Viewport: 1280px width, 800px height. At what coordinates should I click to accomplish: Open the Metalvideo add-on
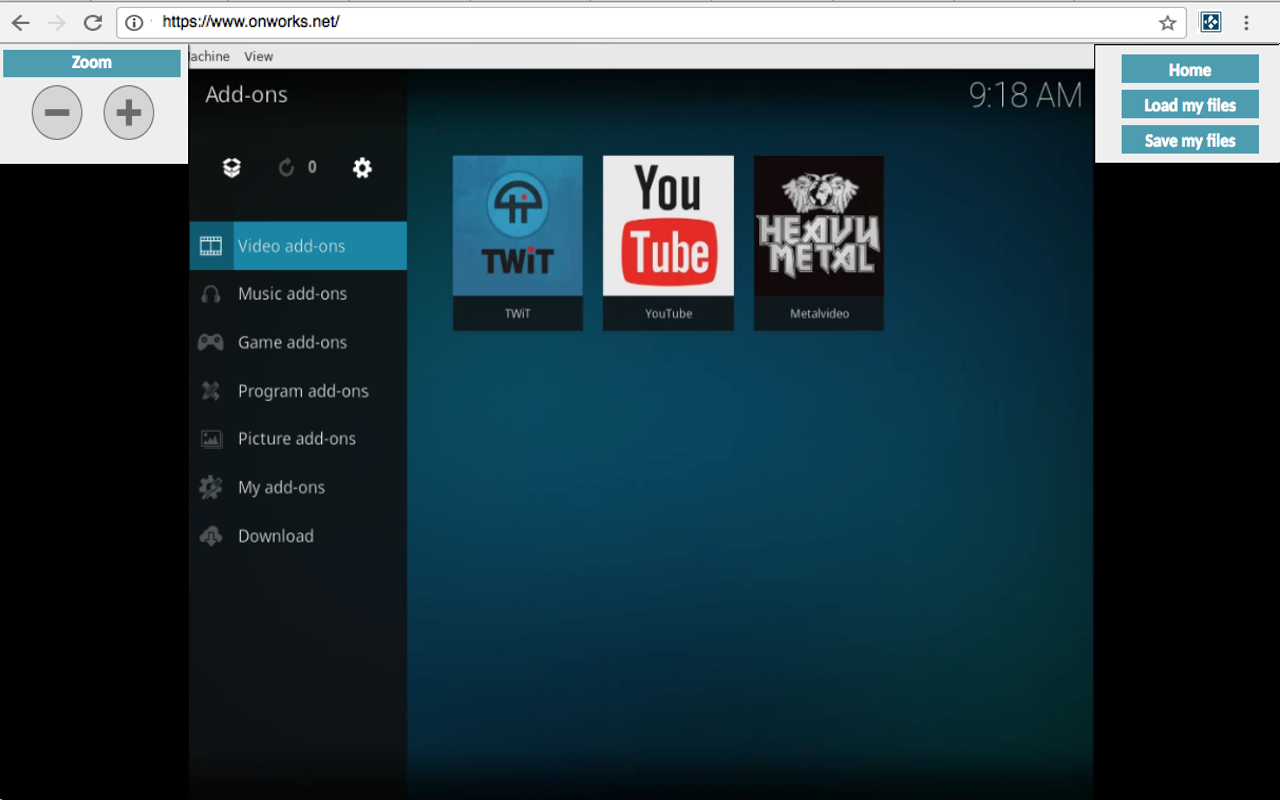[819, 243]
